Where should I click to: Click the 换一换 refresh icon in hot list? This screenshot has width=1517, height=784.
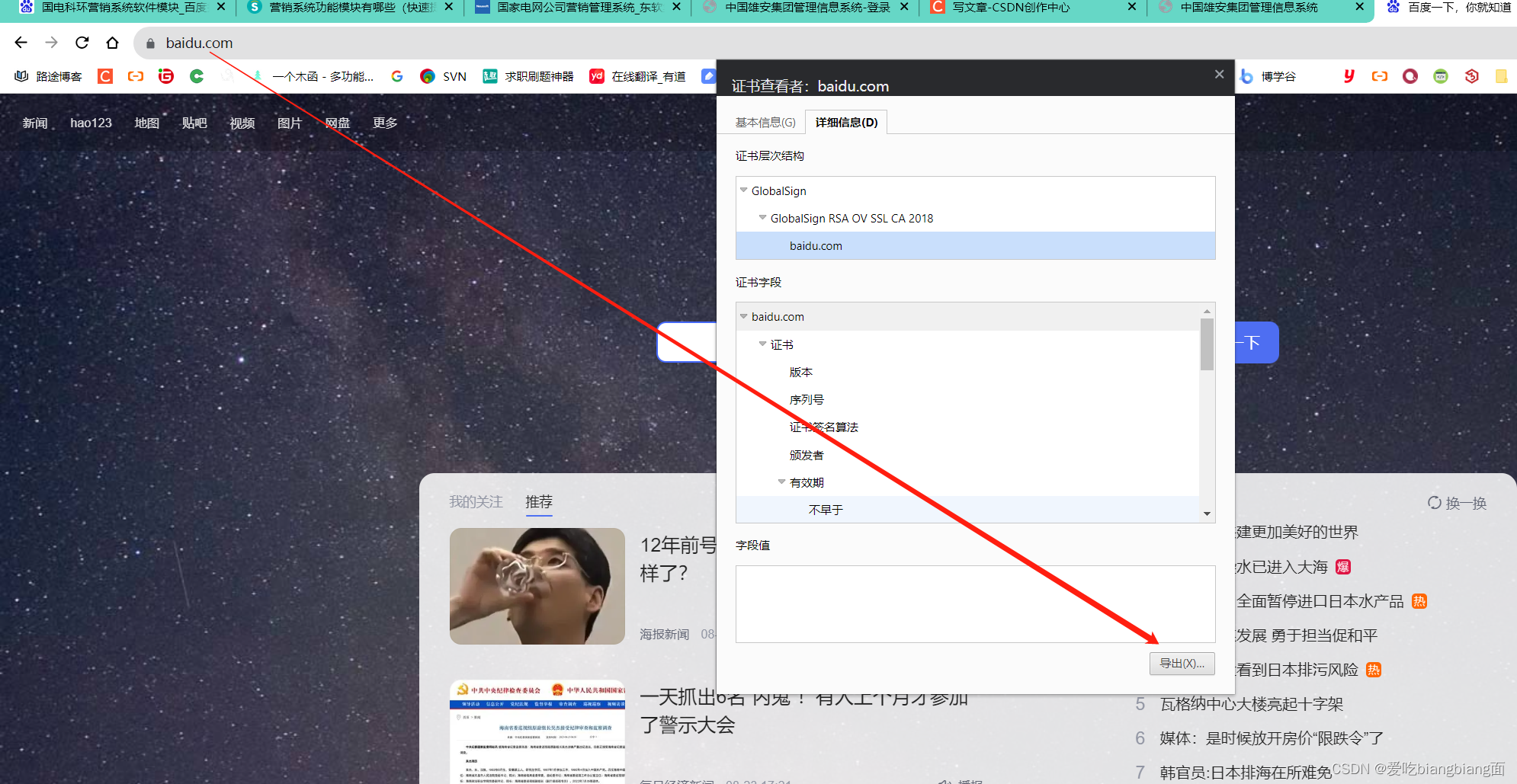click(x=1435, y=503)
